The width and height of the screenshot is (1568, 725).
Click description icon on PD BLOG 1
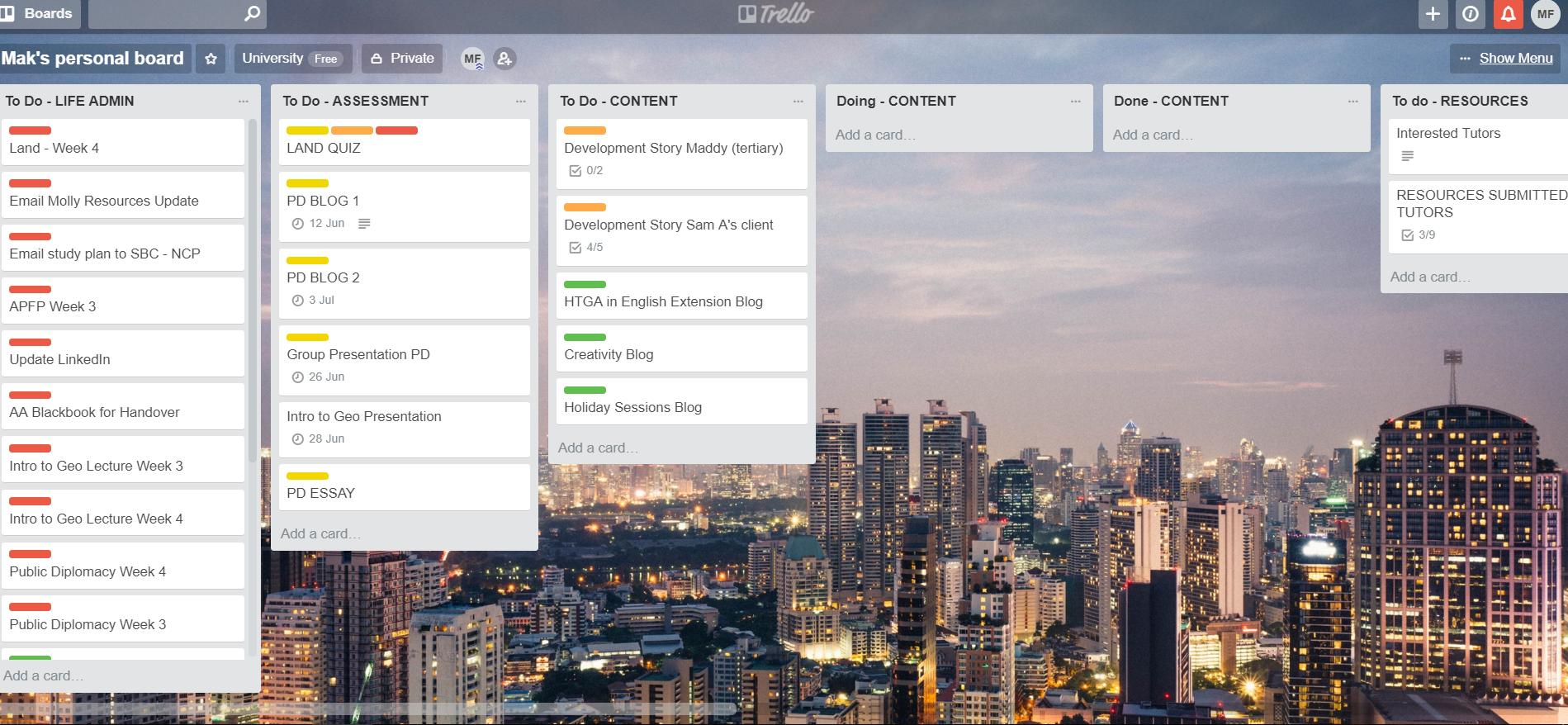tap(364, 224)
